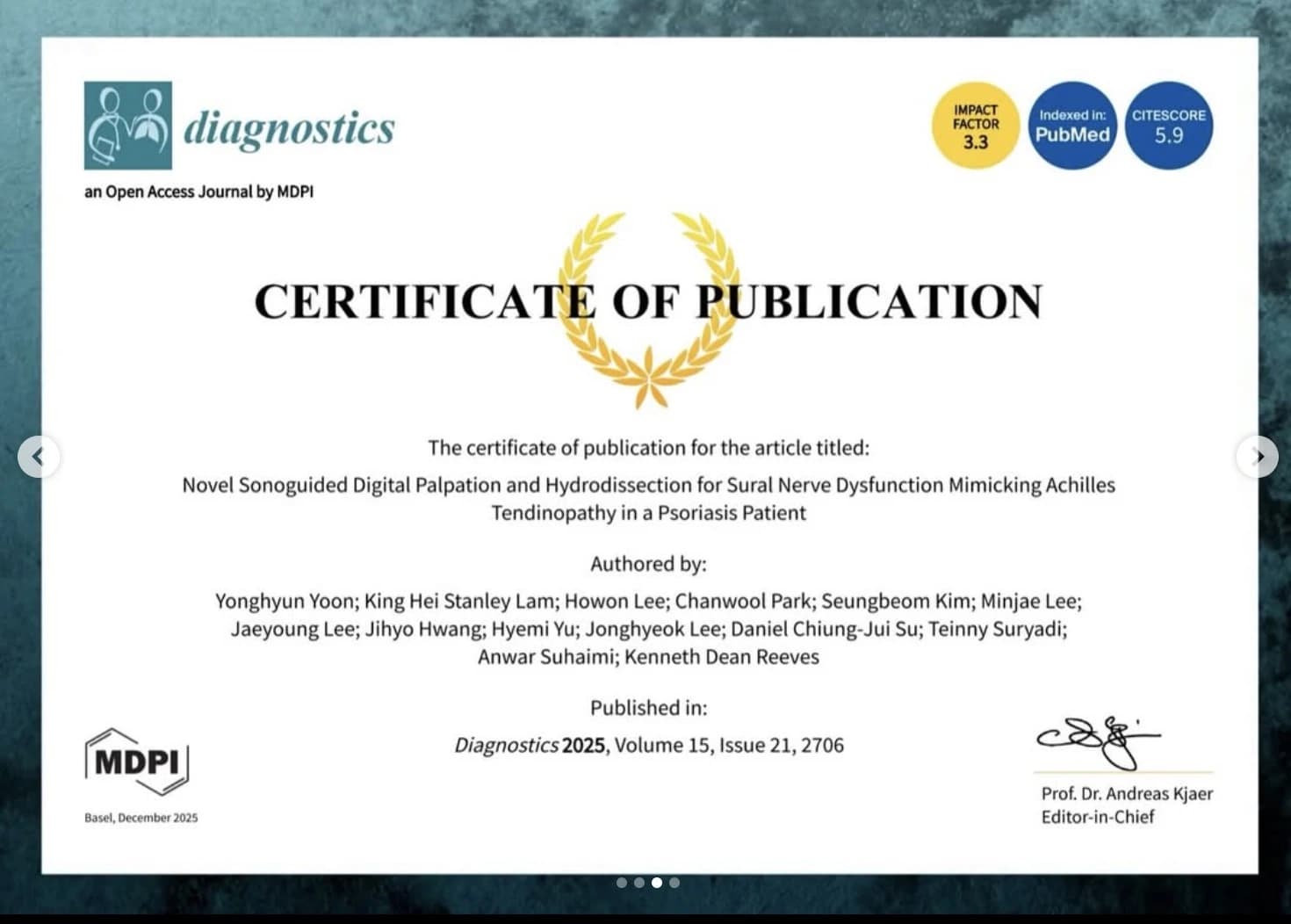1291x924 pixels.
Task: Click the article title starting 'Novel Sonoguided Digital Palpation'
Action: 648,499
